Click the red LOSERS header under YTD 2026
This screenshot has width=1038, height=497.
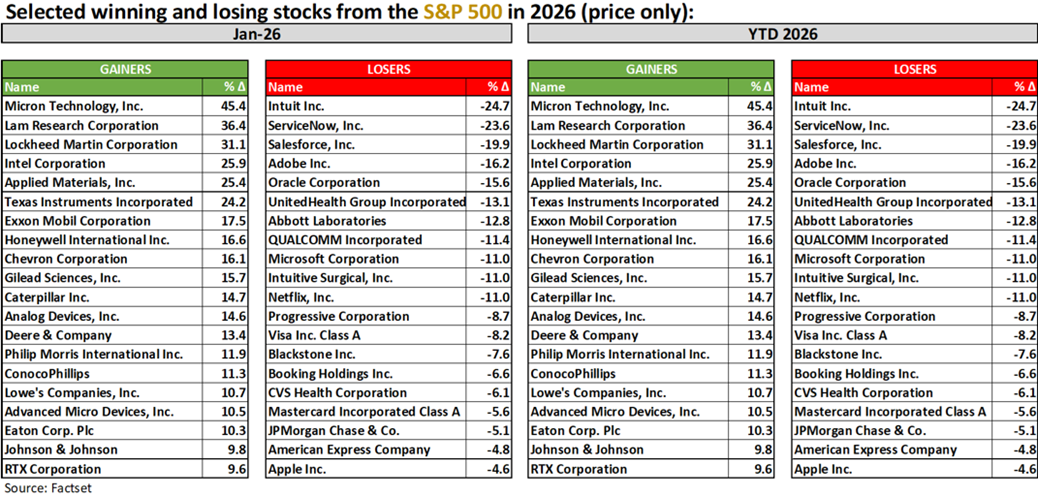tap(913, 69)
